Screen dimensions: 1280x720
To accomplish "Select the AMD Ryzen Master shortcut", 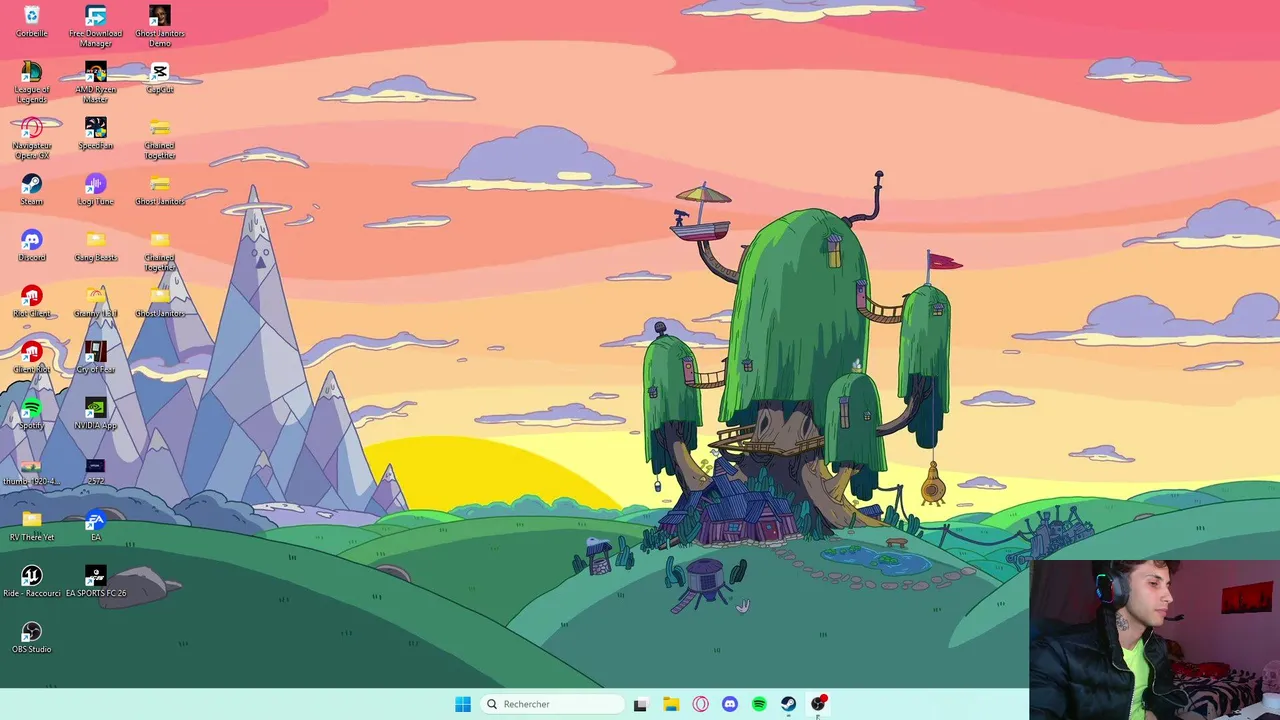I will coord(96,82).
